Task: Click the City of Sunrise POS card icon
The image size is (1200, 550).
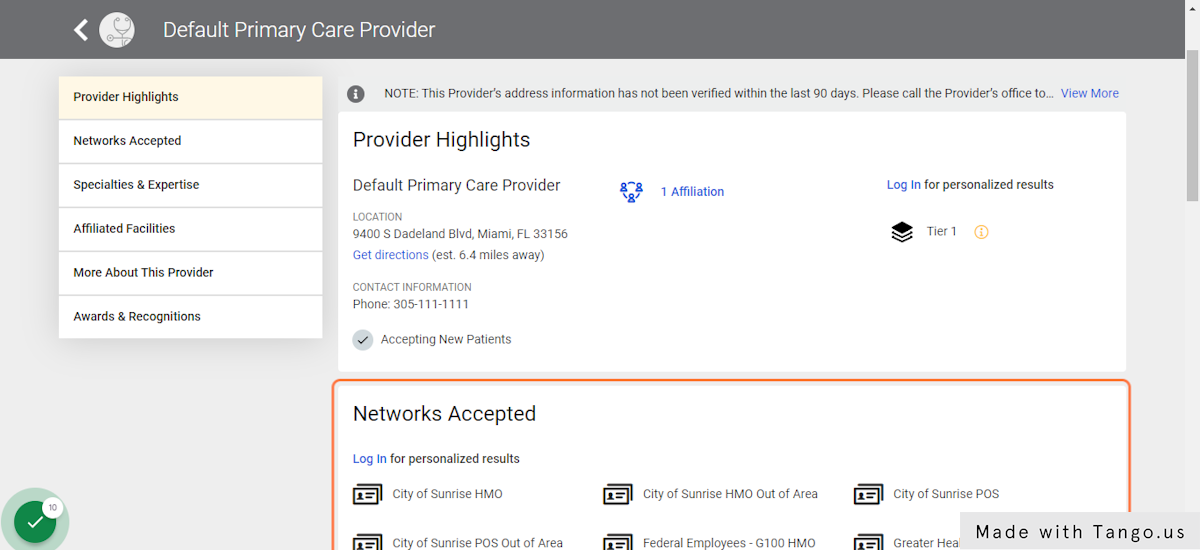Action: [868, 494]
